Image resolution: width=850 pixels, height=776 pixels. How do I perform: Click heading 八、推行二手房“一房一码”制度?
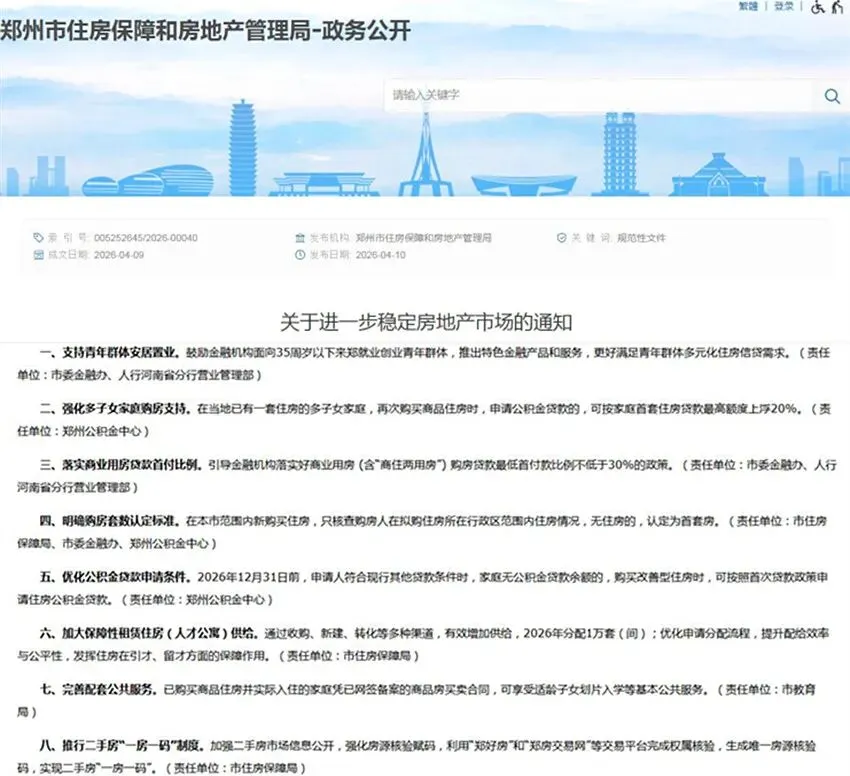point(123,746)
